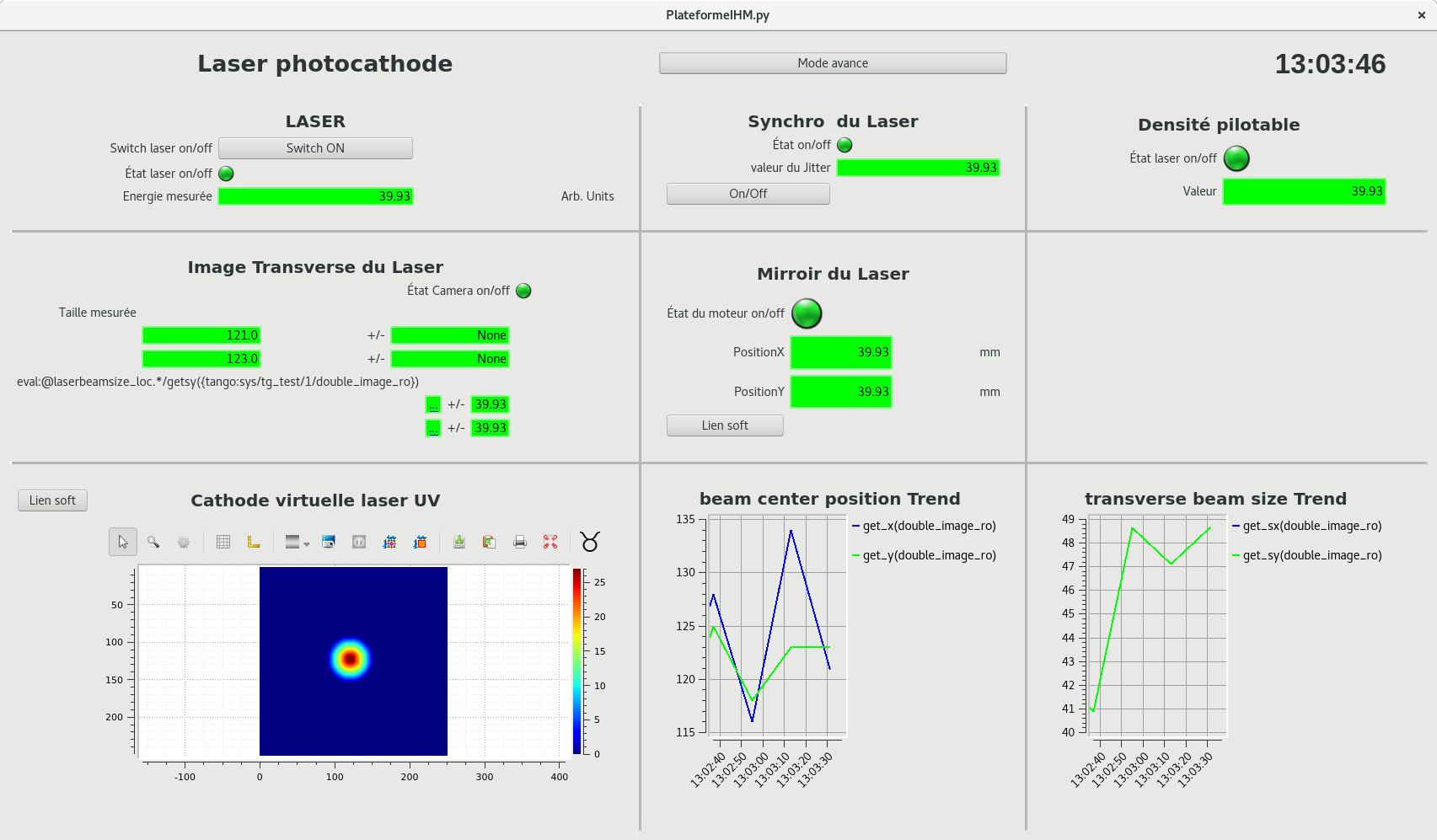Click the get_x(double_image_ro) legend entry
This screenshot has height=840, width=1437.
pyautogui.click(x=929, y=526)
